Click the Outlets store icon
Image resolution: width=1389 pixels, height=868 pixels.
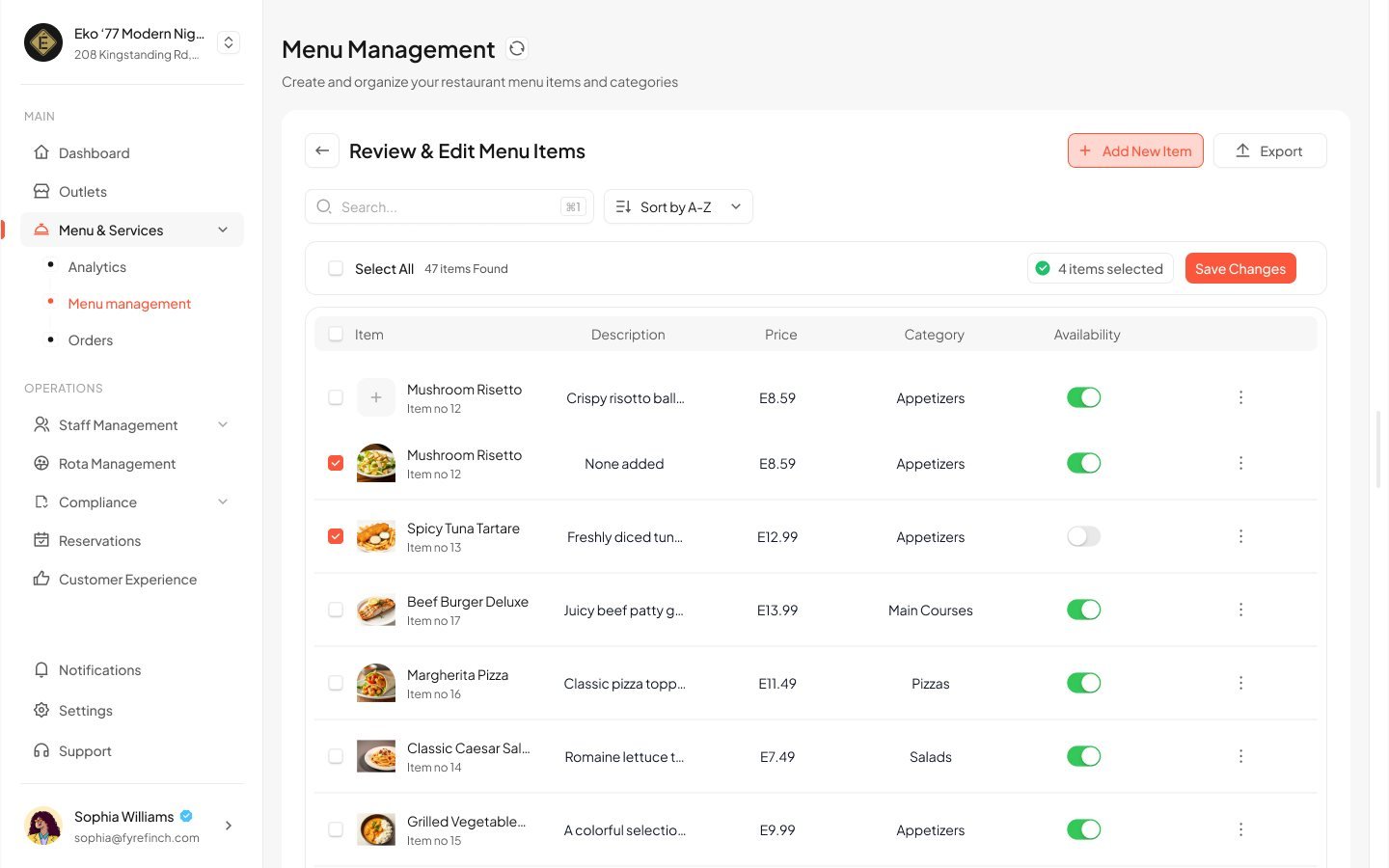[41, 191]
